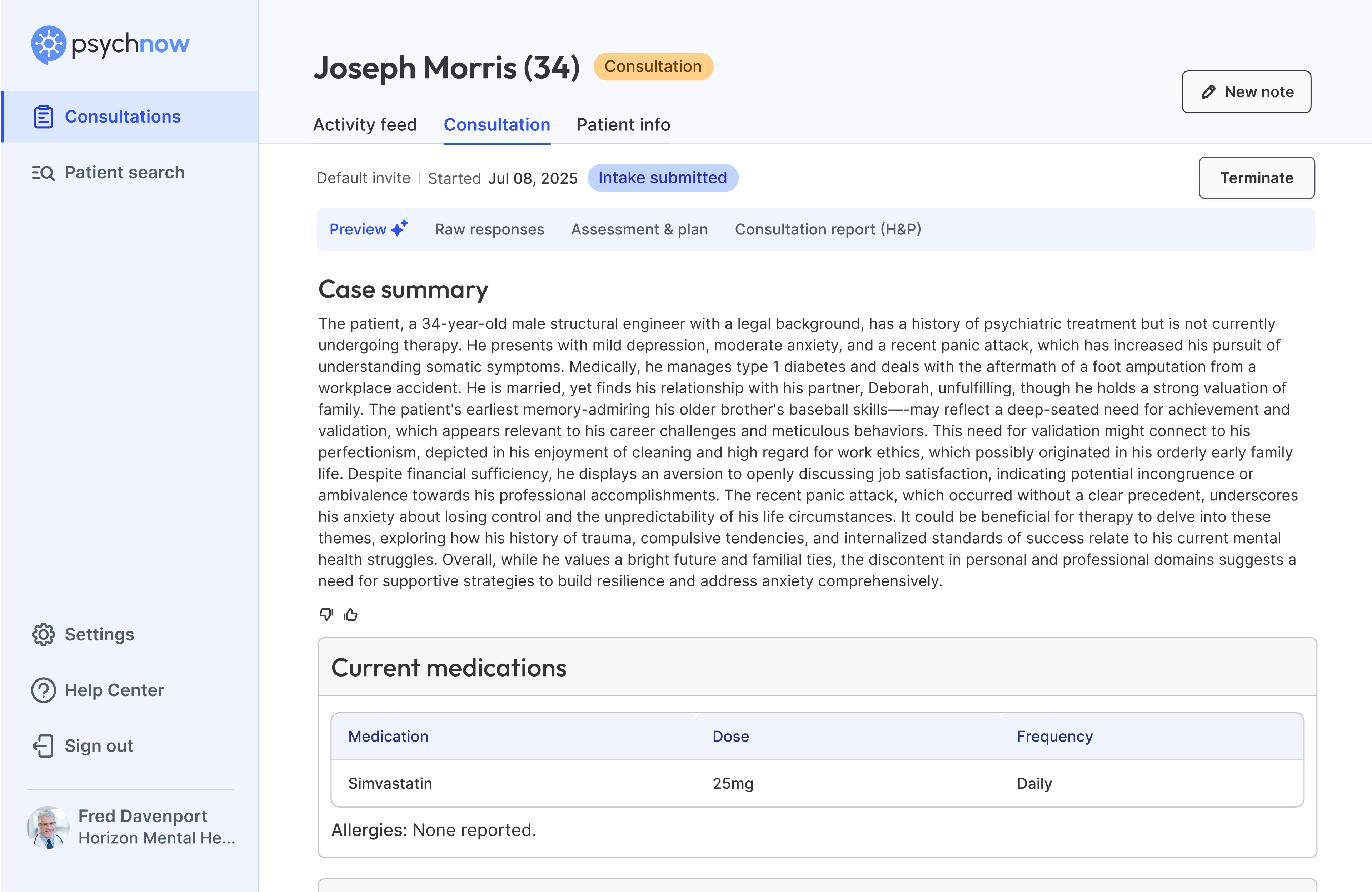
Task: Click the Simvastatin medication row
Action: (816, 783)
